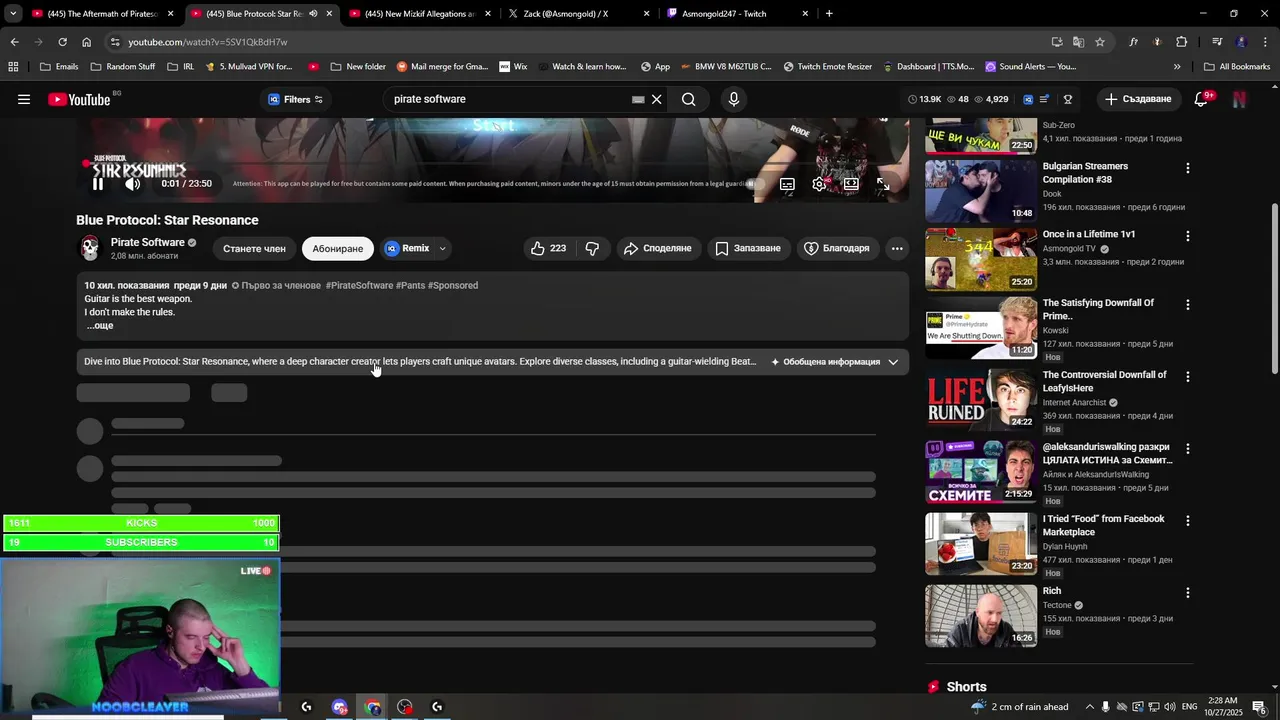Run search with the magnifier button
The image size is (1280, 720).
(x=688, y=99)
